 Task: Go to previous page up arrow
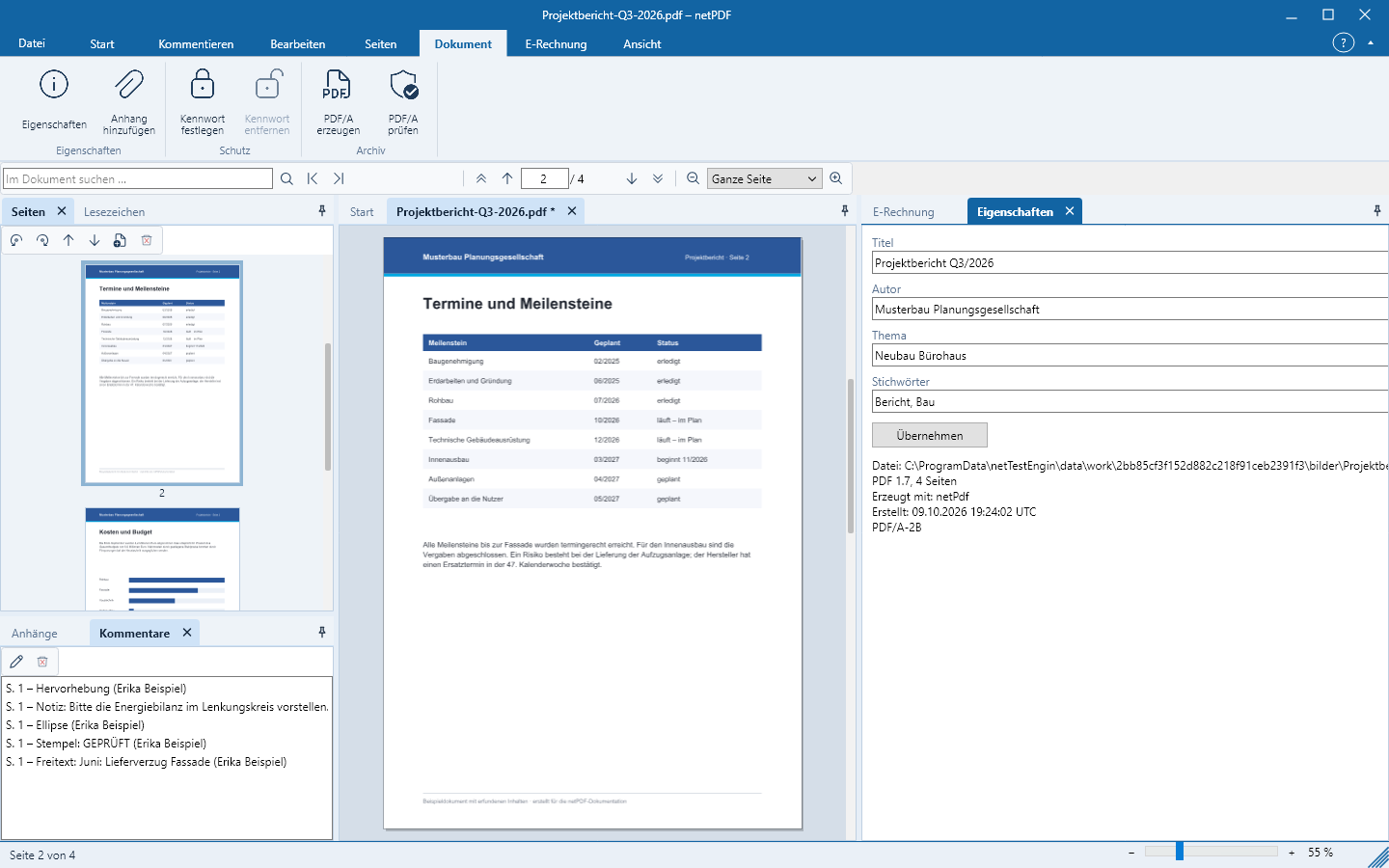pyautogui.click(x=507, y=178)
